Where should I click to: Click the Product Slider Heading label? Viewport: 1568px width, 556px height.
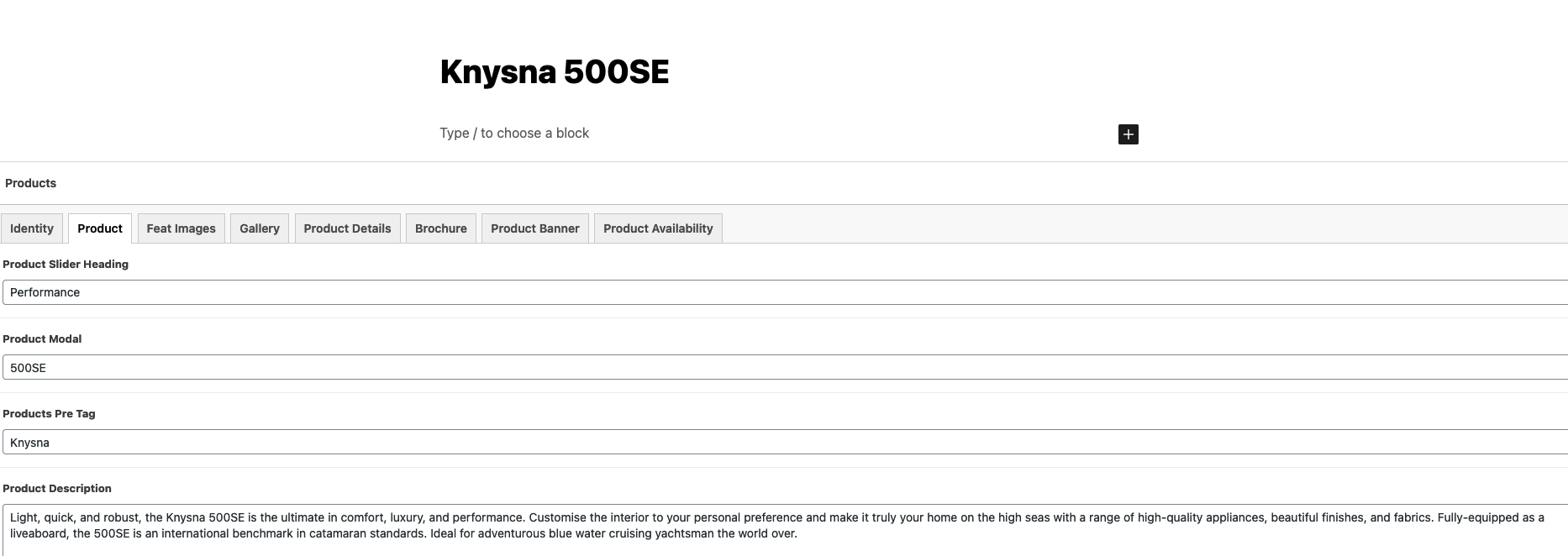tap(66, 264)
